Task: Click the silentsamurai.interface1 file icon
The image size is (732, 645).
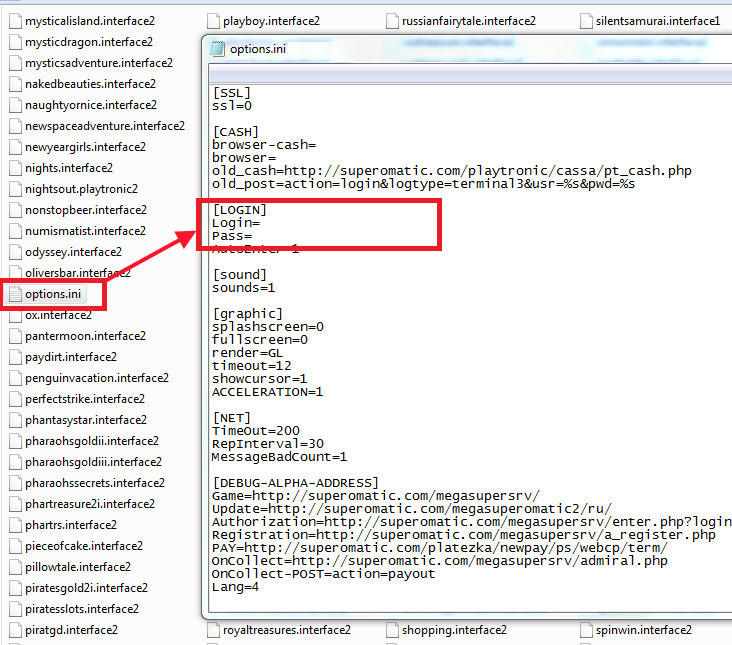Action: click(x=586, y=21)
